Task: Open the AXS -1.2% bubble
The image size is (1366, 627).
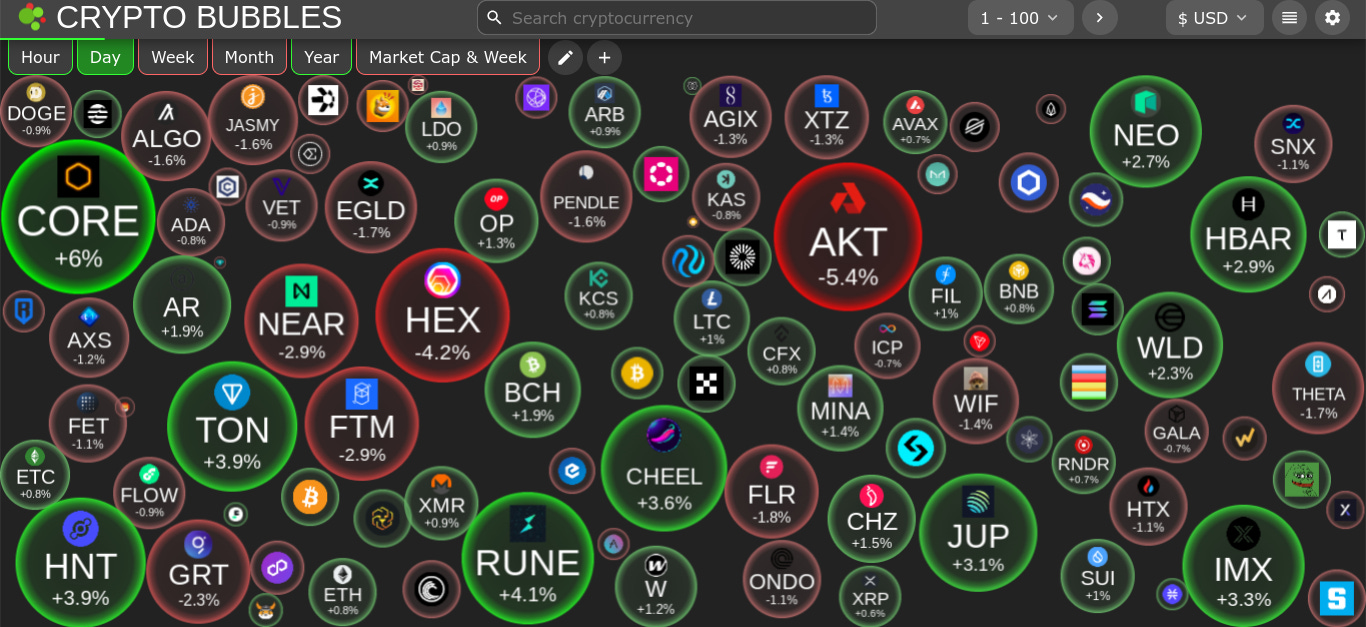Action: tap(89, 337)
